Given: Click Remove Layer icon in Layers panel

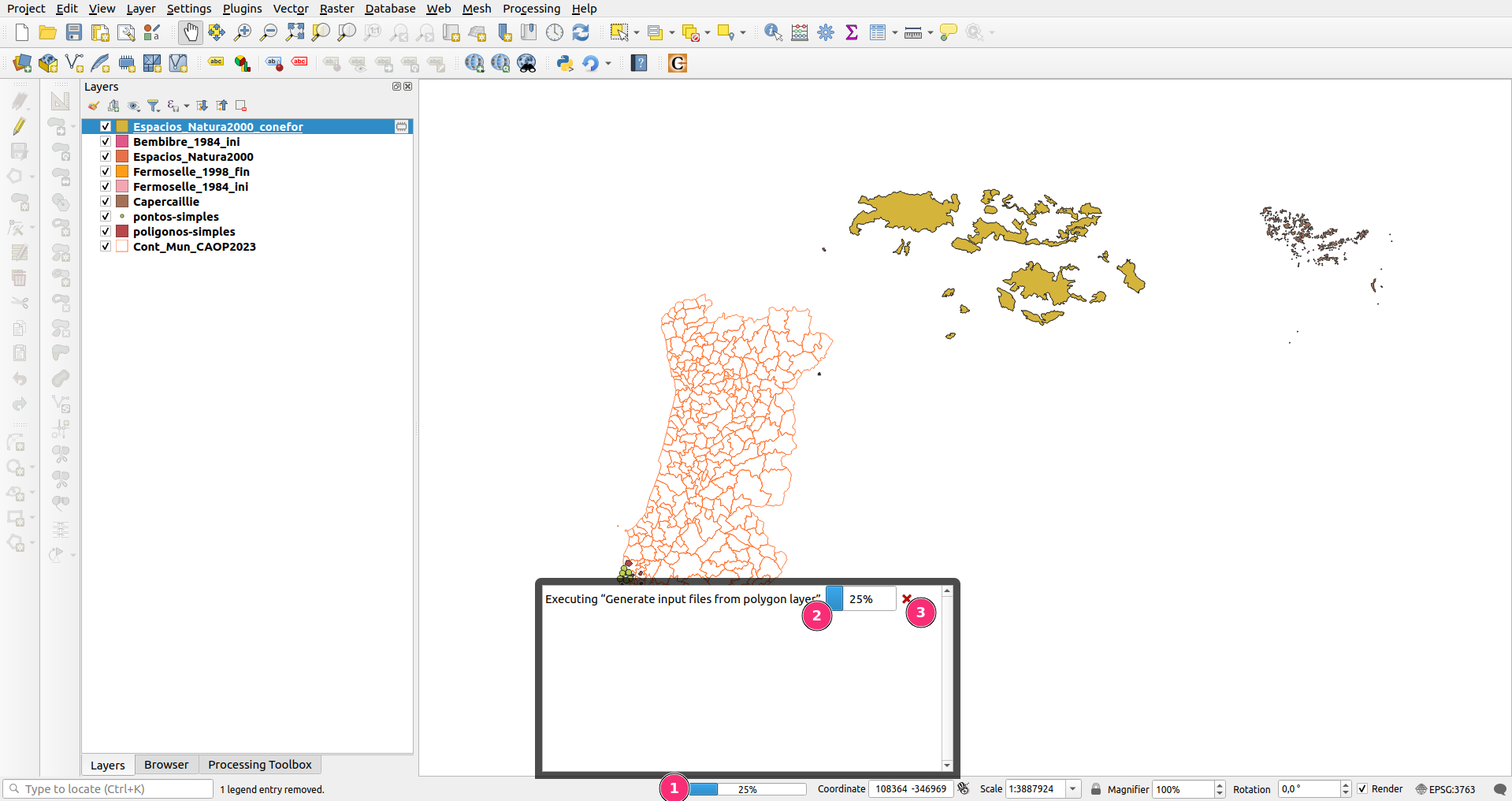Looking at the screenshot, I should tap(241, 106).
